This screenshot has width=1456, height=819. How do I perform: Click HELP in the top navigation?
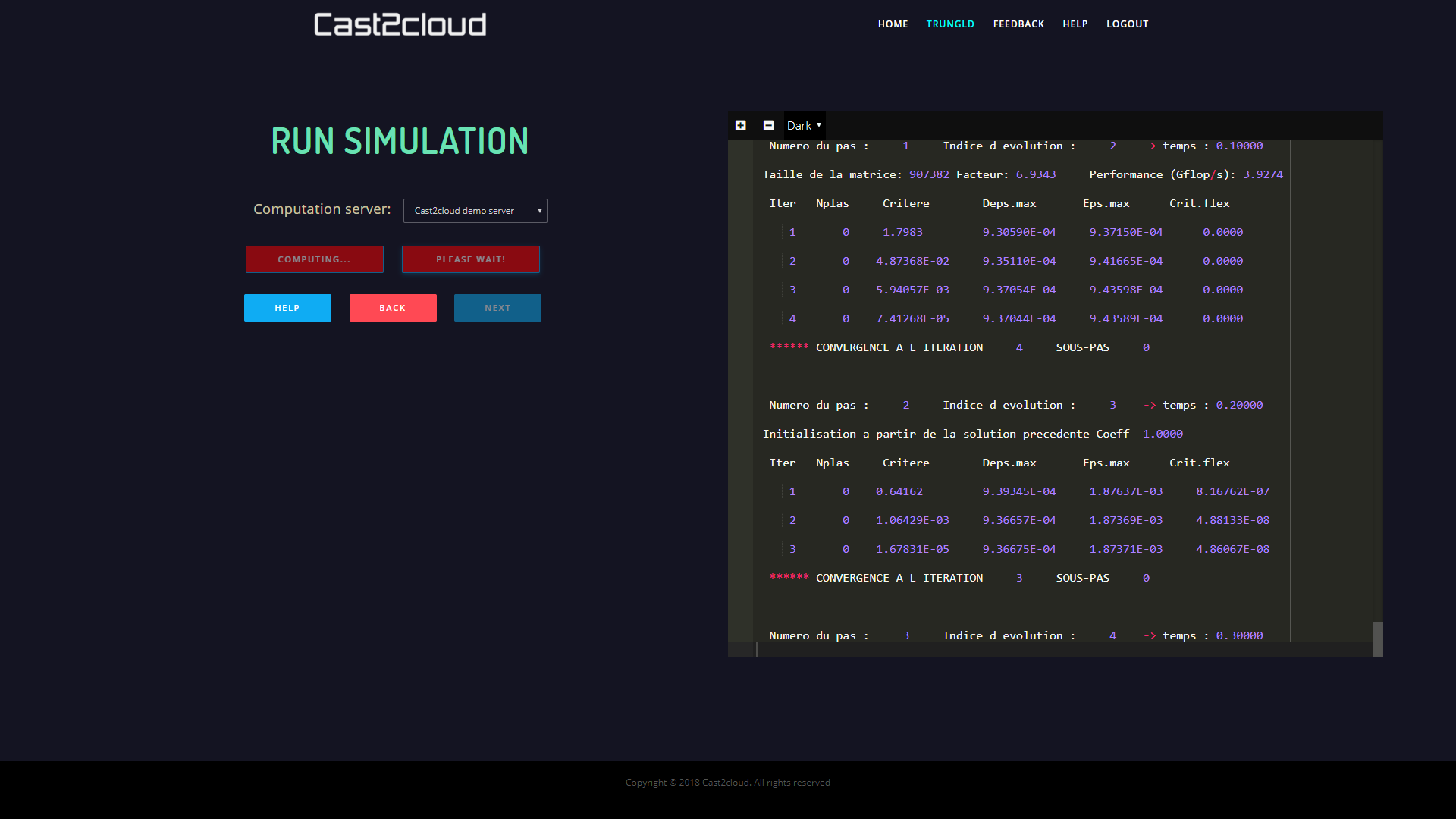point(1075,24)
